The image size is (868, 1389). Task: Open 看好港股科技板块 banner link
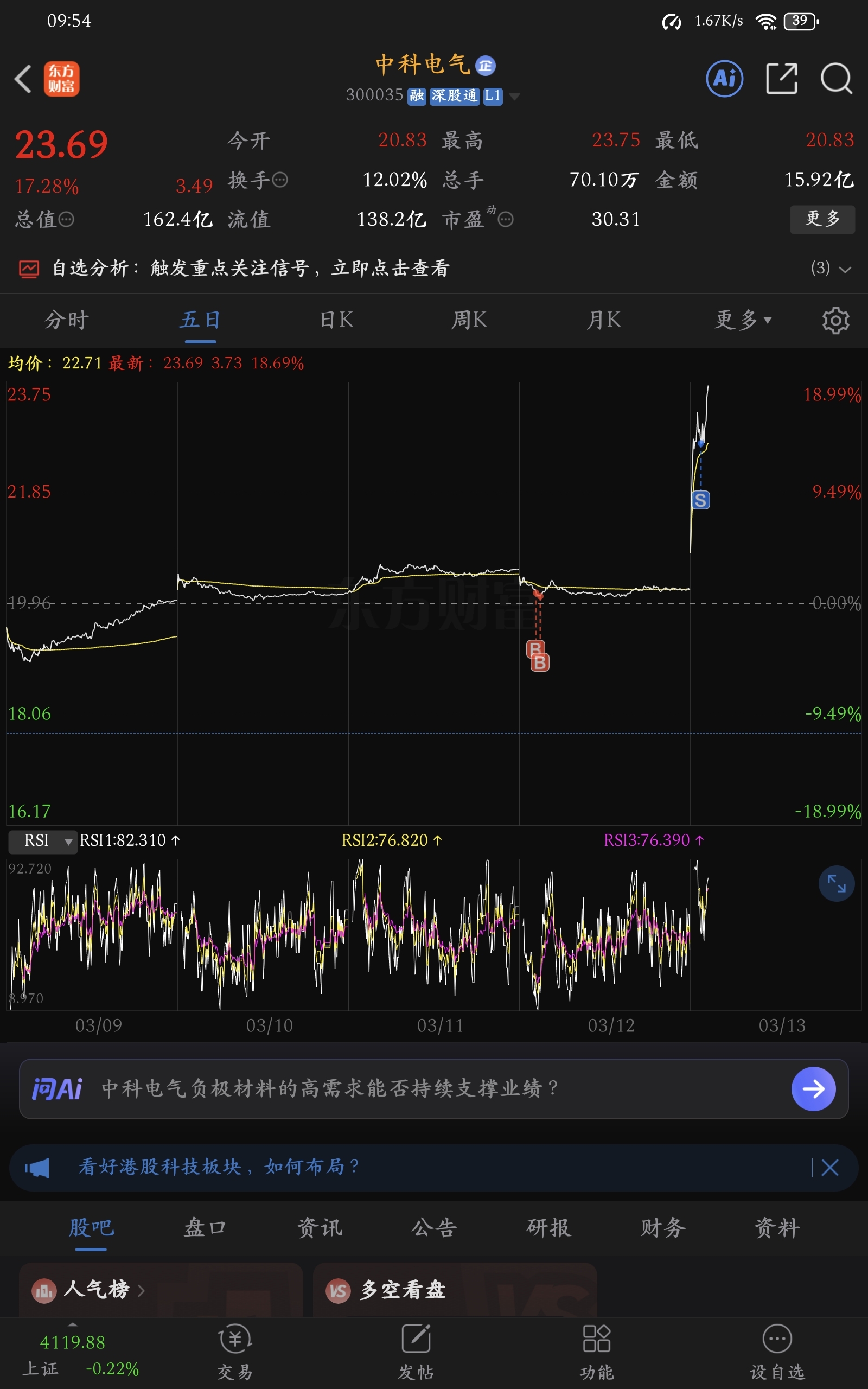219,1167
